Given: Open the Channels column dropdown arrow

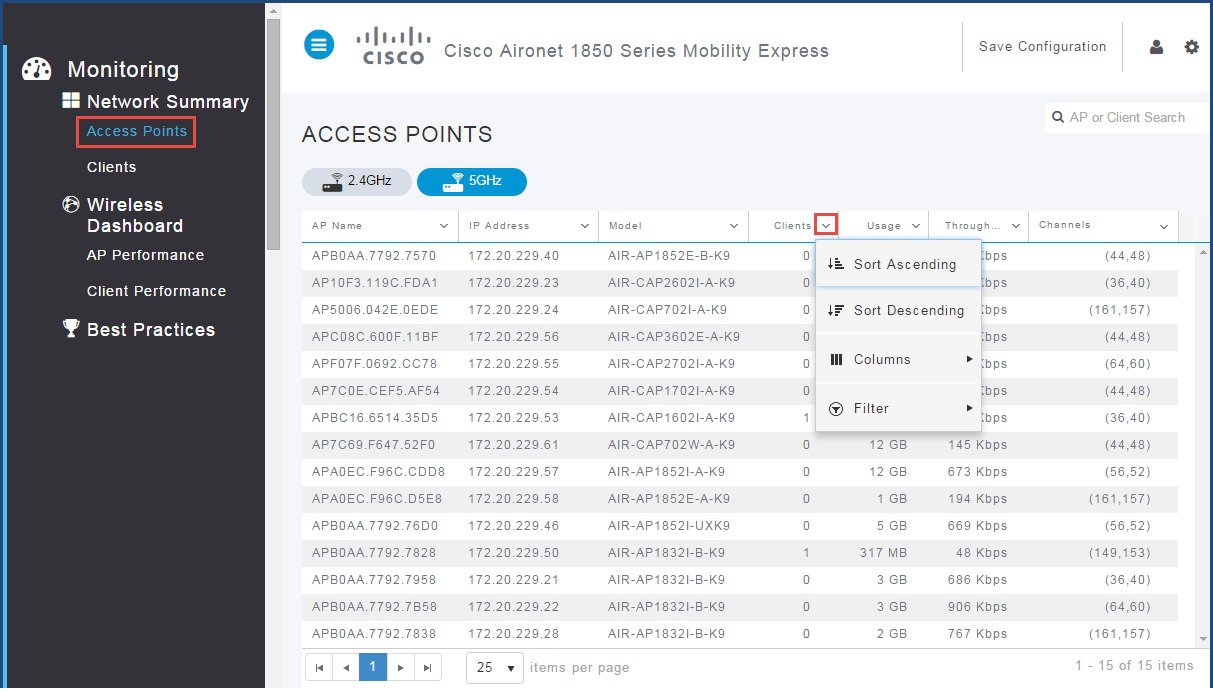Looking at the screenshot, I should click(x=1164, y=226).
